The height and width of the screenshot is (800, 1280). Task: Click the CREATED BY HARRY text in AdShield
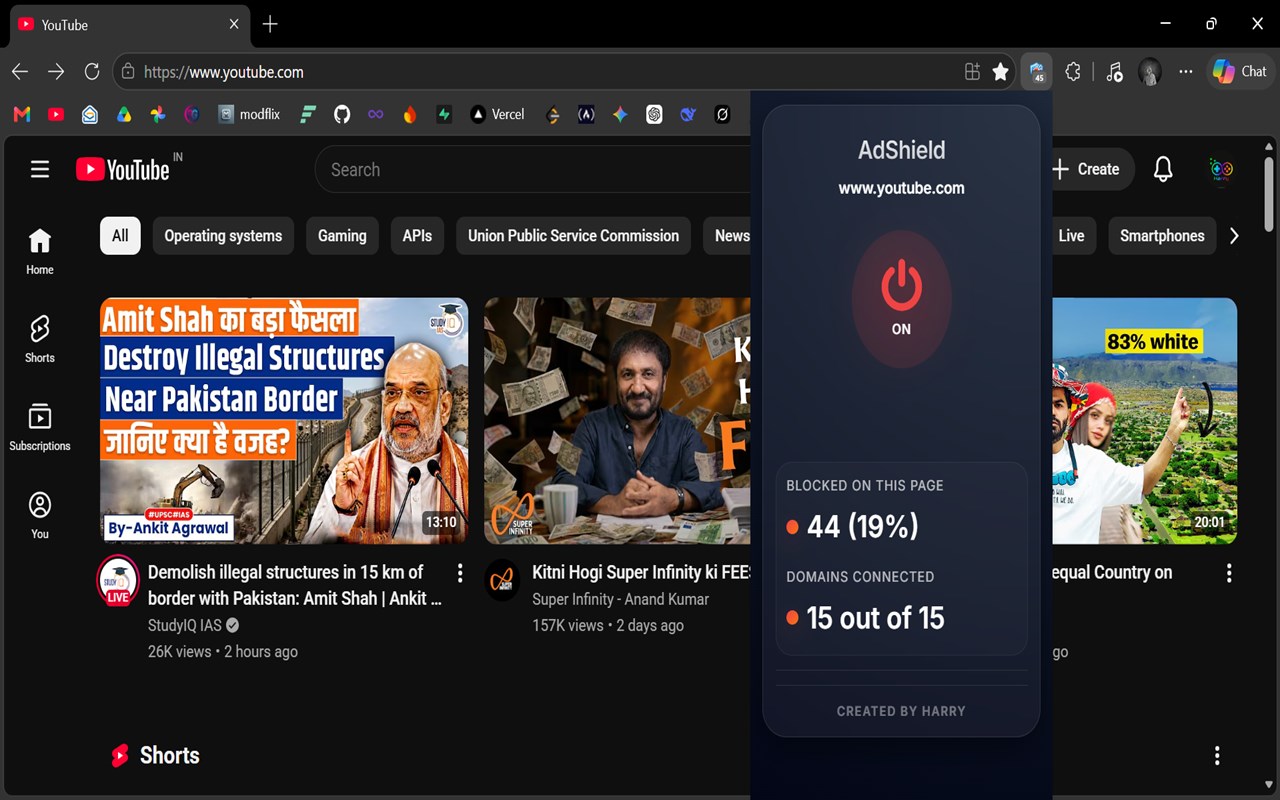pyautogui.click(x=901, y=711)
